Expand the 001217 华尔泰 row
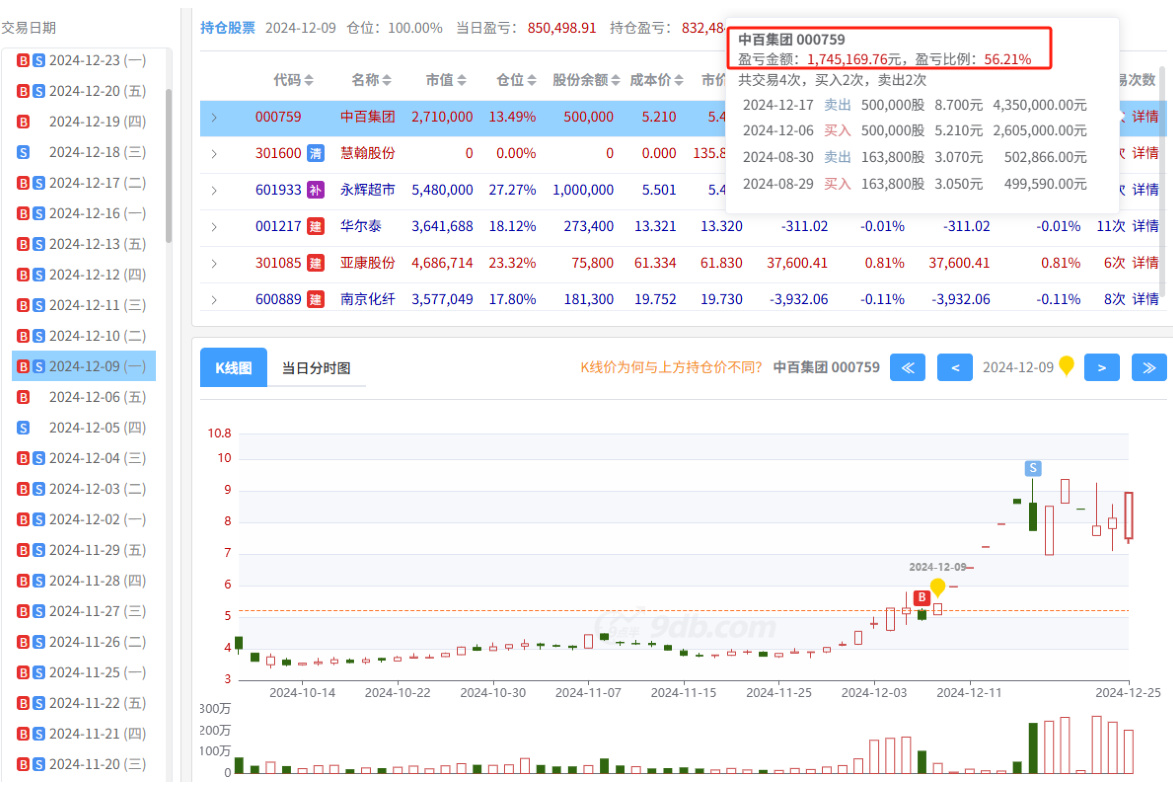Screen dimensions: 1173x786 point(214,227)
